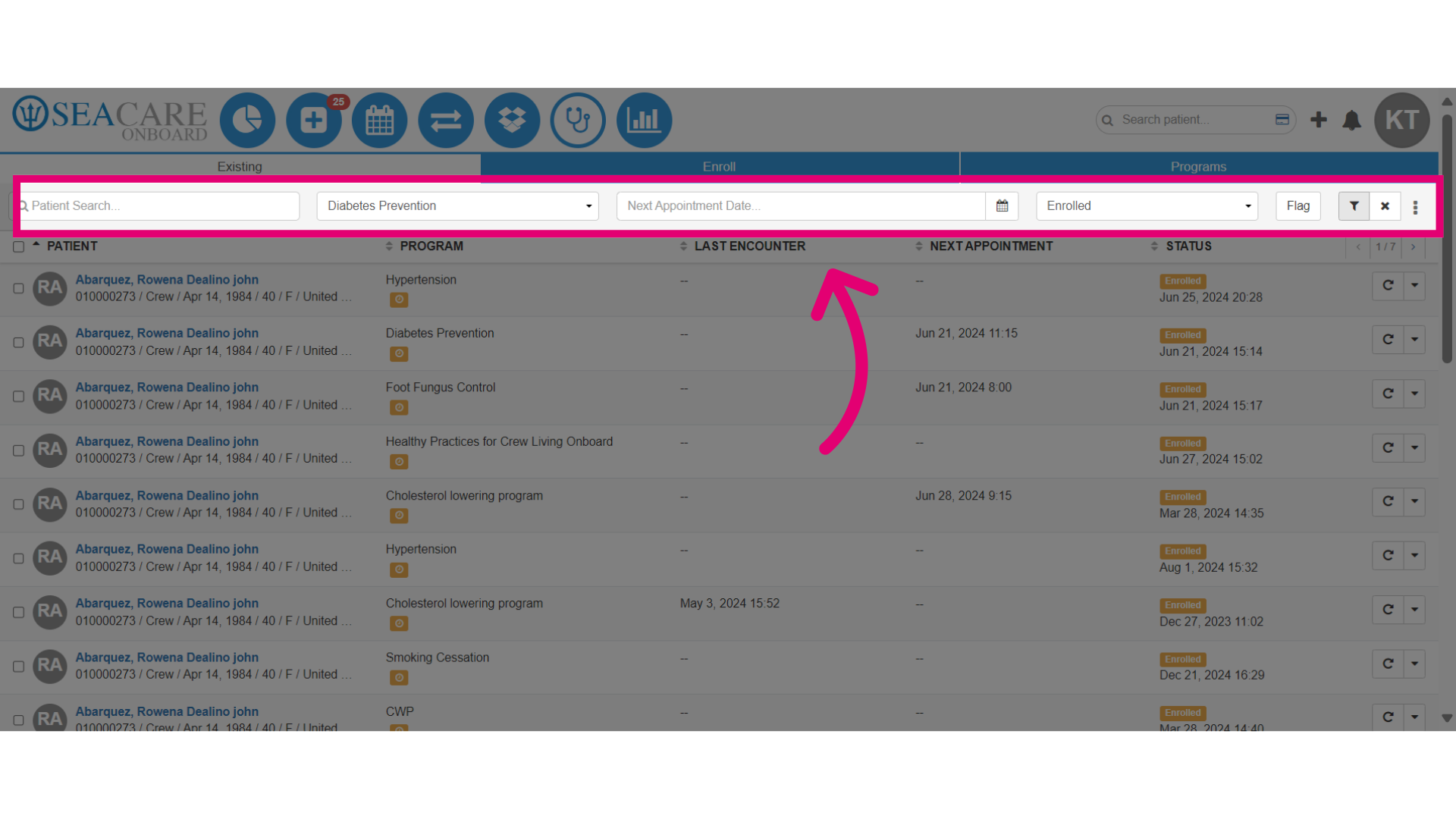Go to next page of results
This screenshot has width=1456, height=819.
pos(1413,246)
